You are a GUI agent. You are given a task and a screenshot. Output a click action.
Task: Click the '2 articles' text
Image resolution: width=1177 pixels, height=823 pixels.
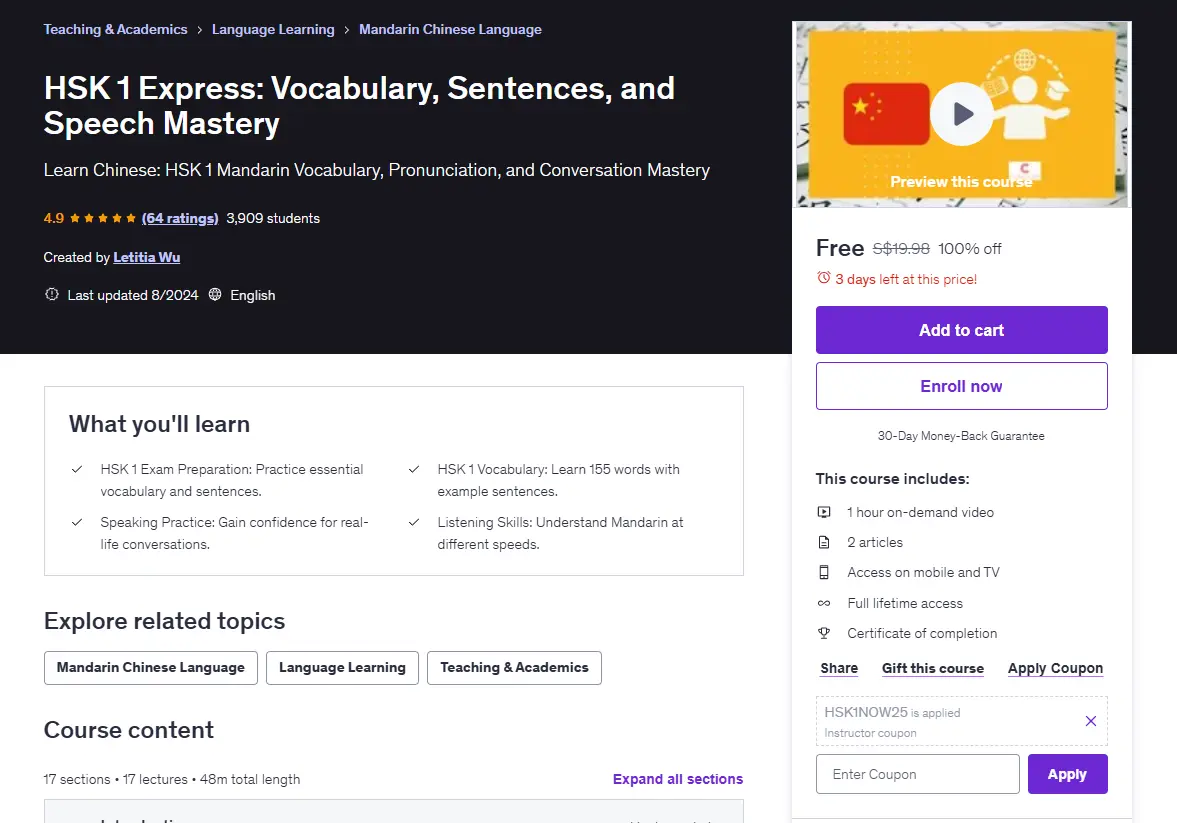pyautogui.click(x=875, y=542)
